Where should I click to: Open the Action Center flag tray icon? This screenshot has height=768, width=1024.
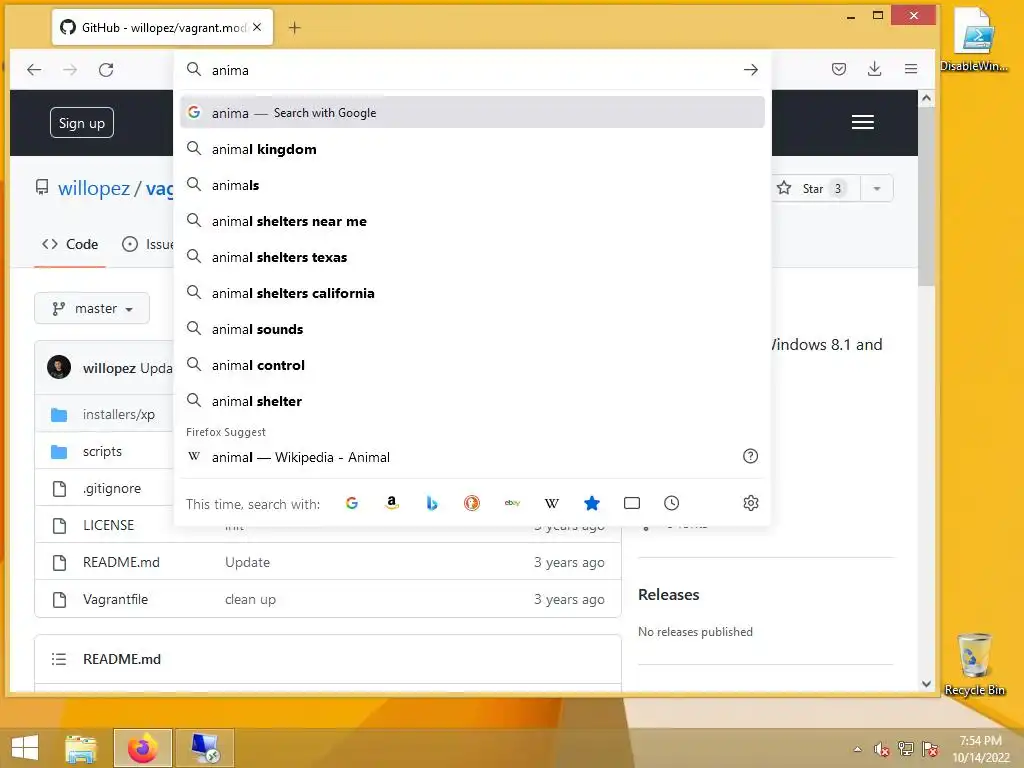[930, 749]
